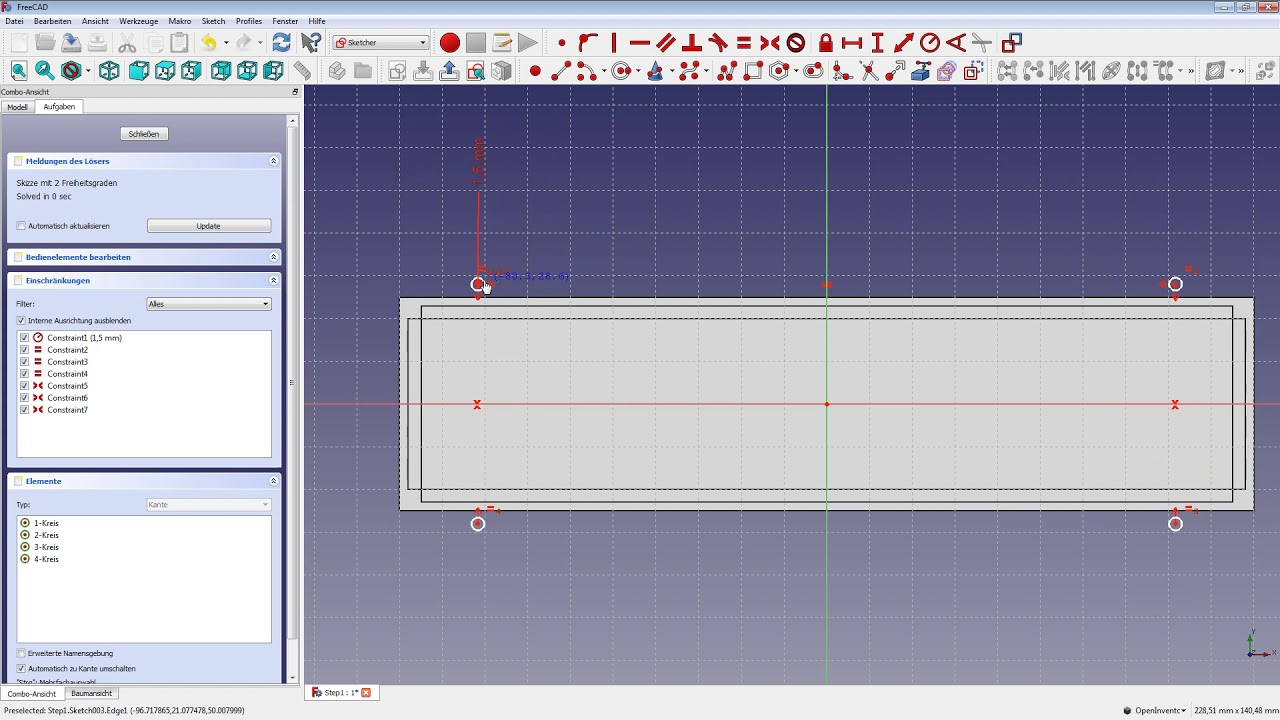
Task: Uncheck Constraint1 (1,5 mm) checkbox
Action: [25, 338]
